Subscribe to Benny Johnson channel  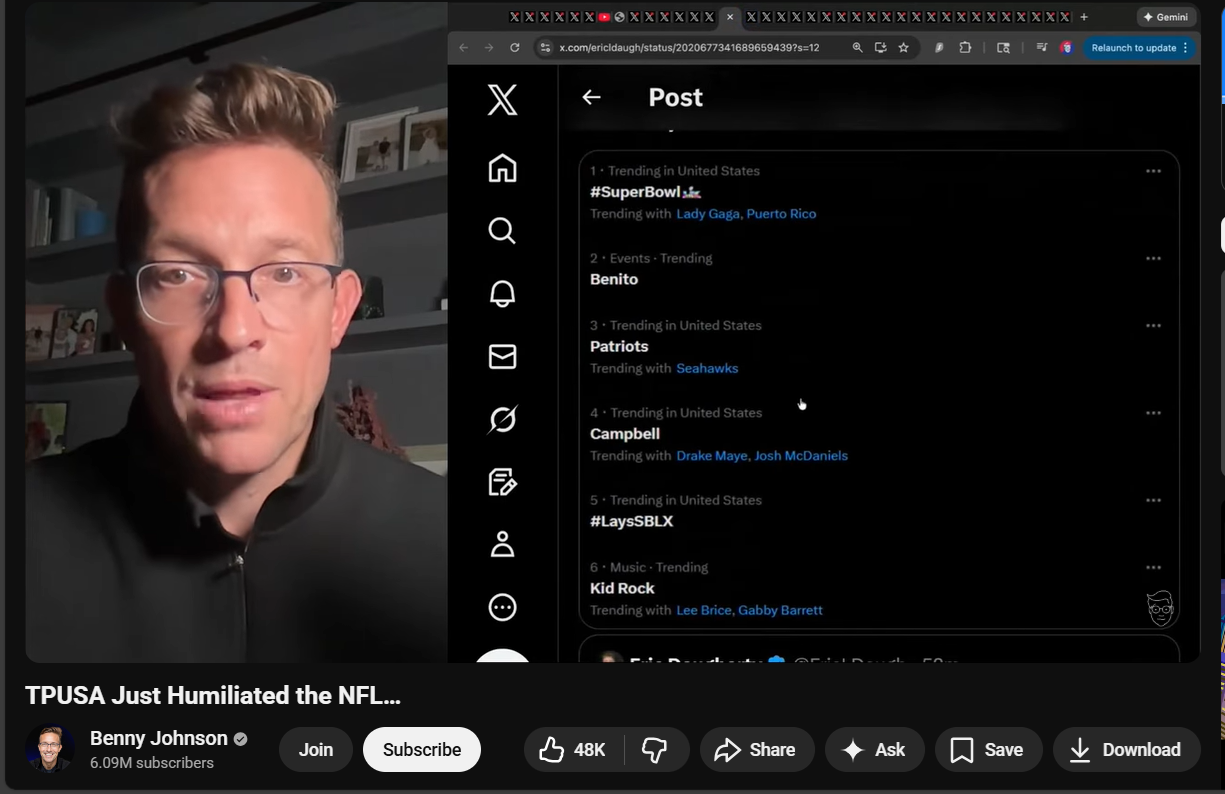click(421, 750)
